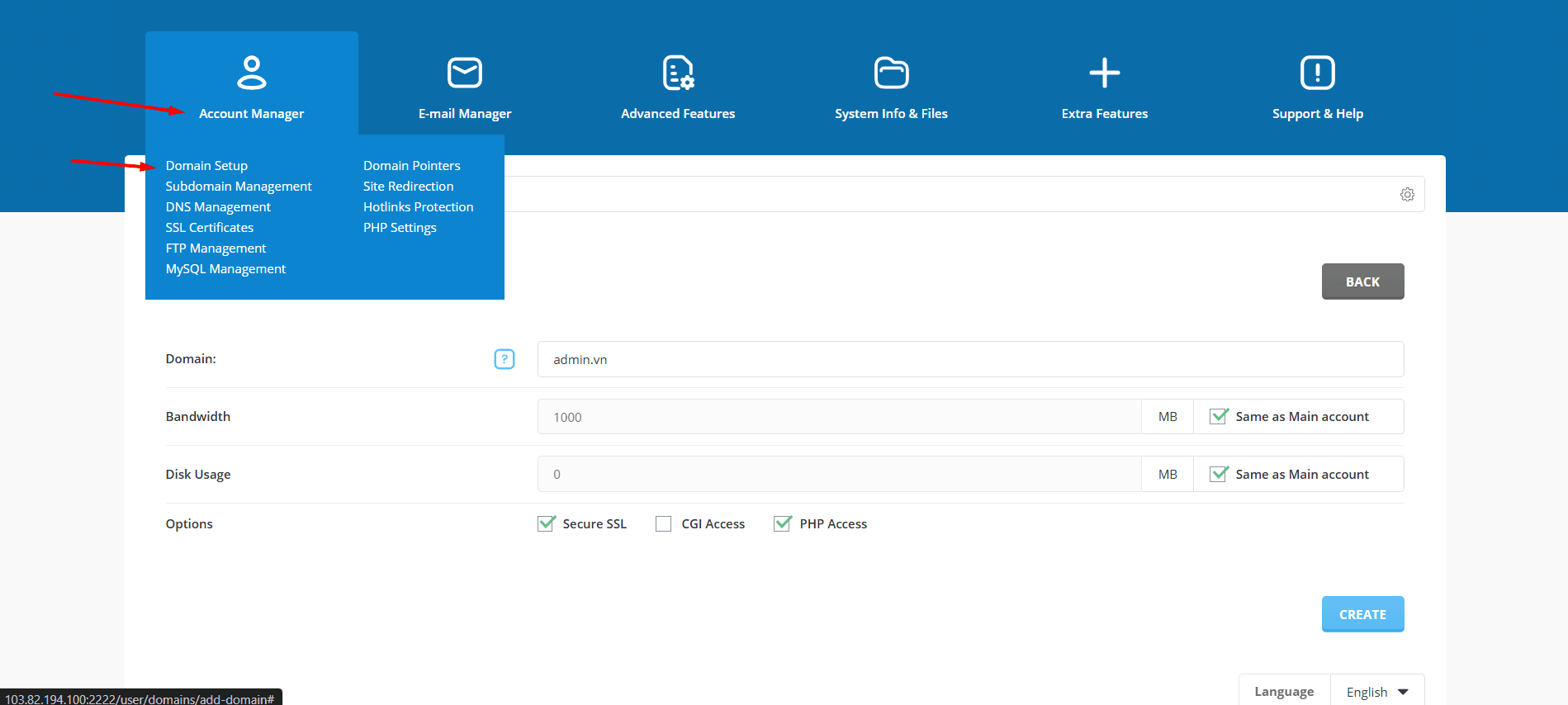Click the BACK button
This screenshot has width=1568, height=705.
click(x=1362, y=282)
